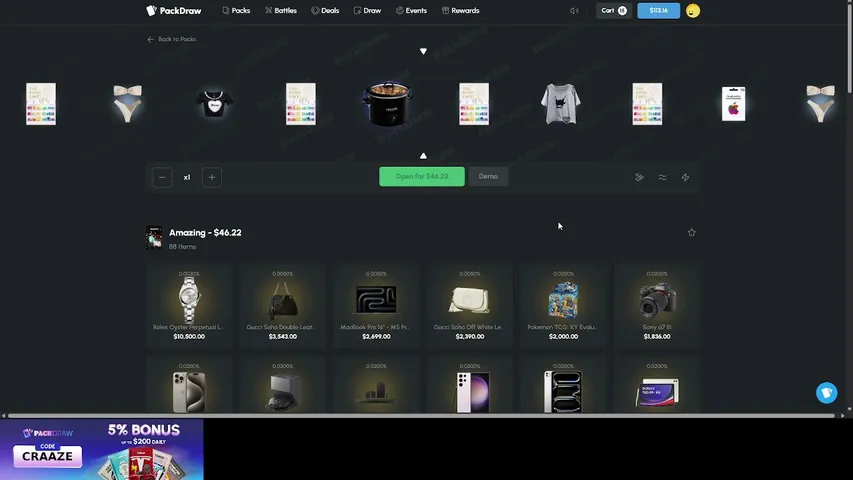Click the Apple gift card in reel
This screenshot has height=480, width=853.
pos(733,103)
